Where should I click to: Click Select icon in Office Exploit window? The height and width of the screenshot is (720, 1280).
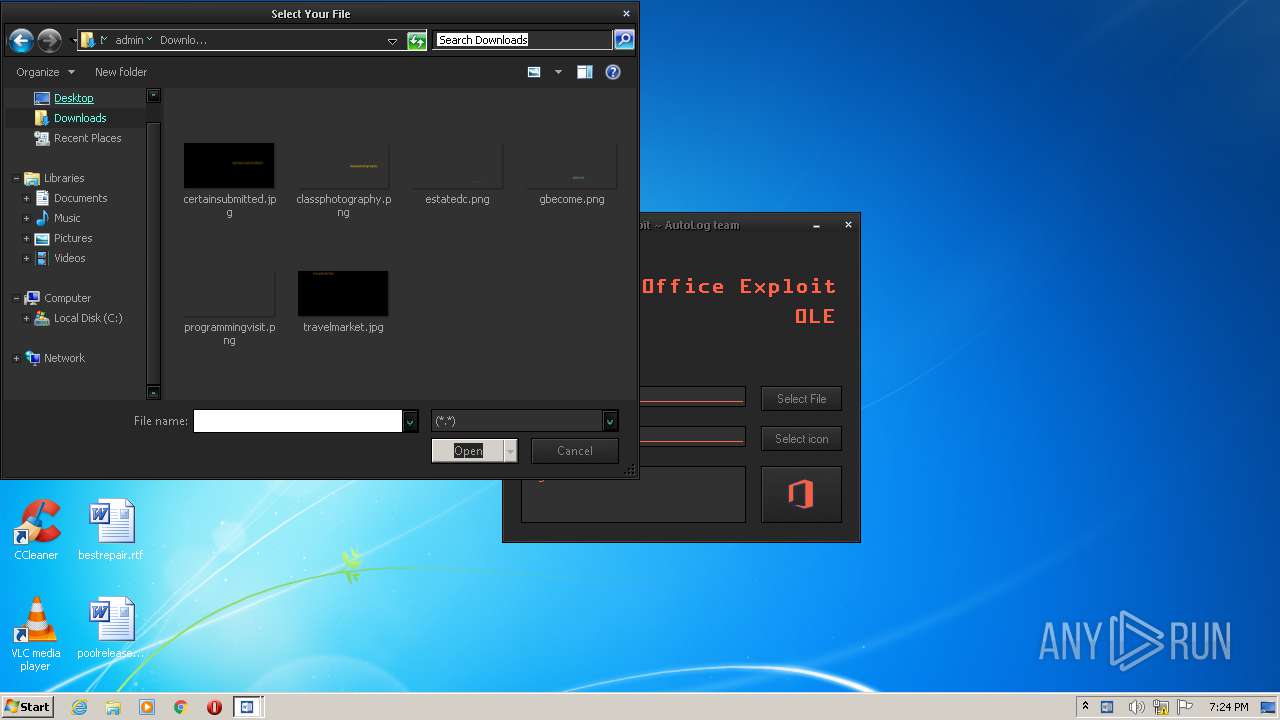(801, 439)
